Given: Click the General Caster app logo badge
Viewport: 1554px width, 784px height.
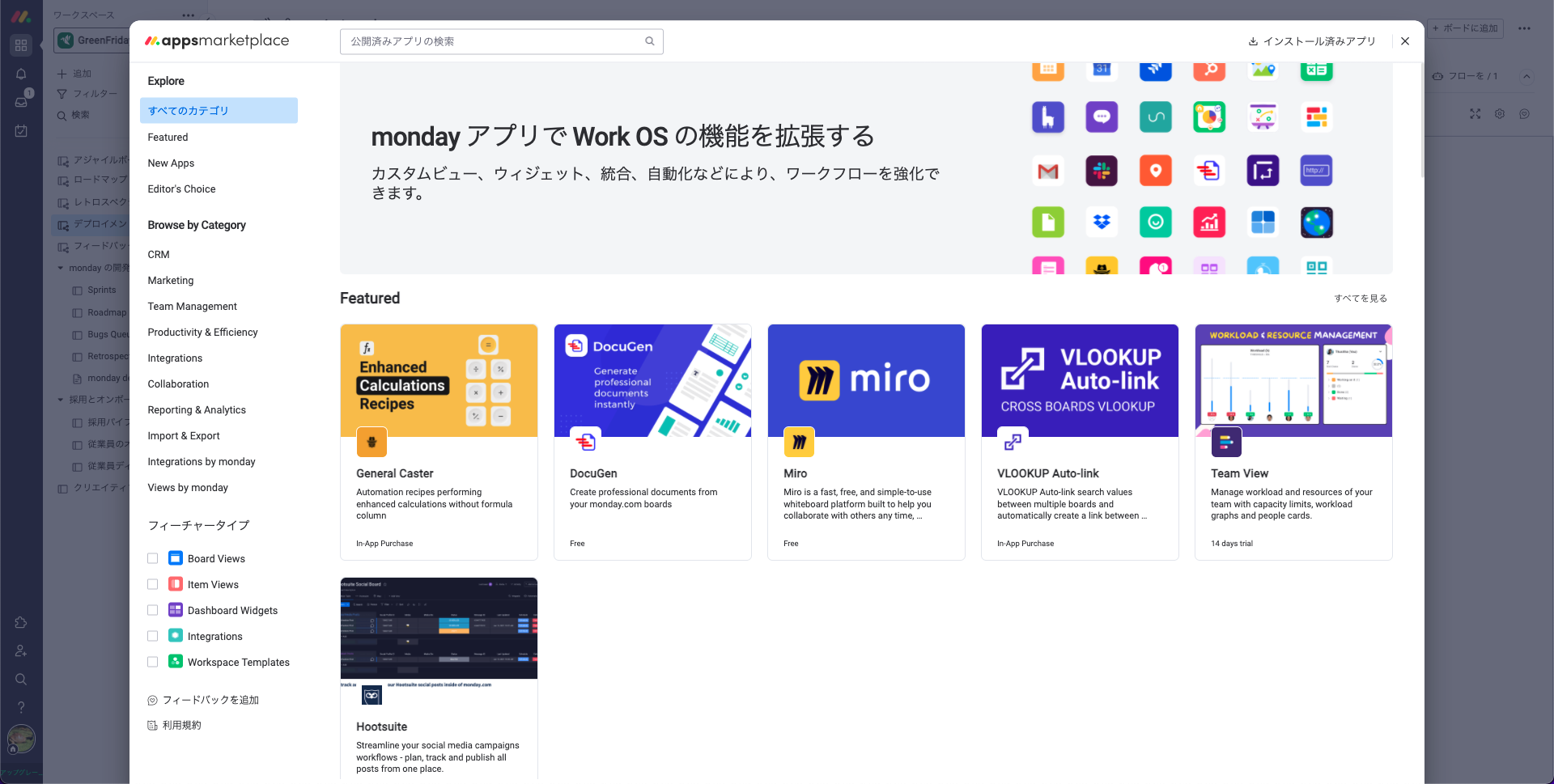Looking at the screenshot, I should click(x=372, y=442).
